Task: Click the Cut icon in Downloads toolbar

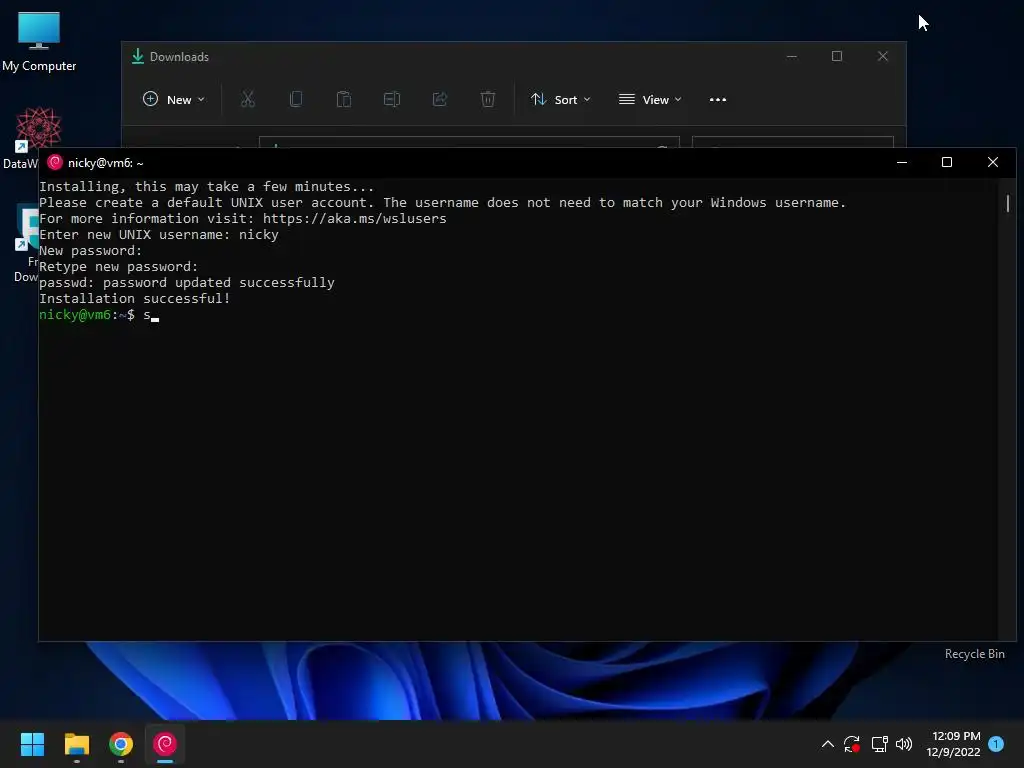Action: pyautogui.click(x=248, y=99)
